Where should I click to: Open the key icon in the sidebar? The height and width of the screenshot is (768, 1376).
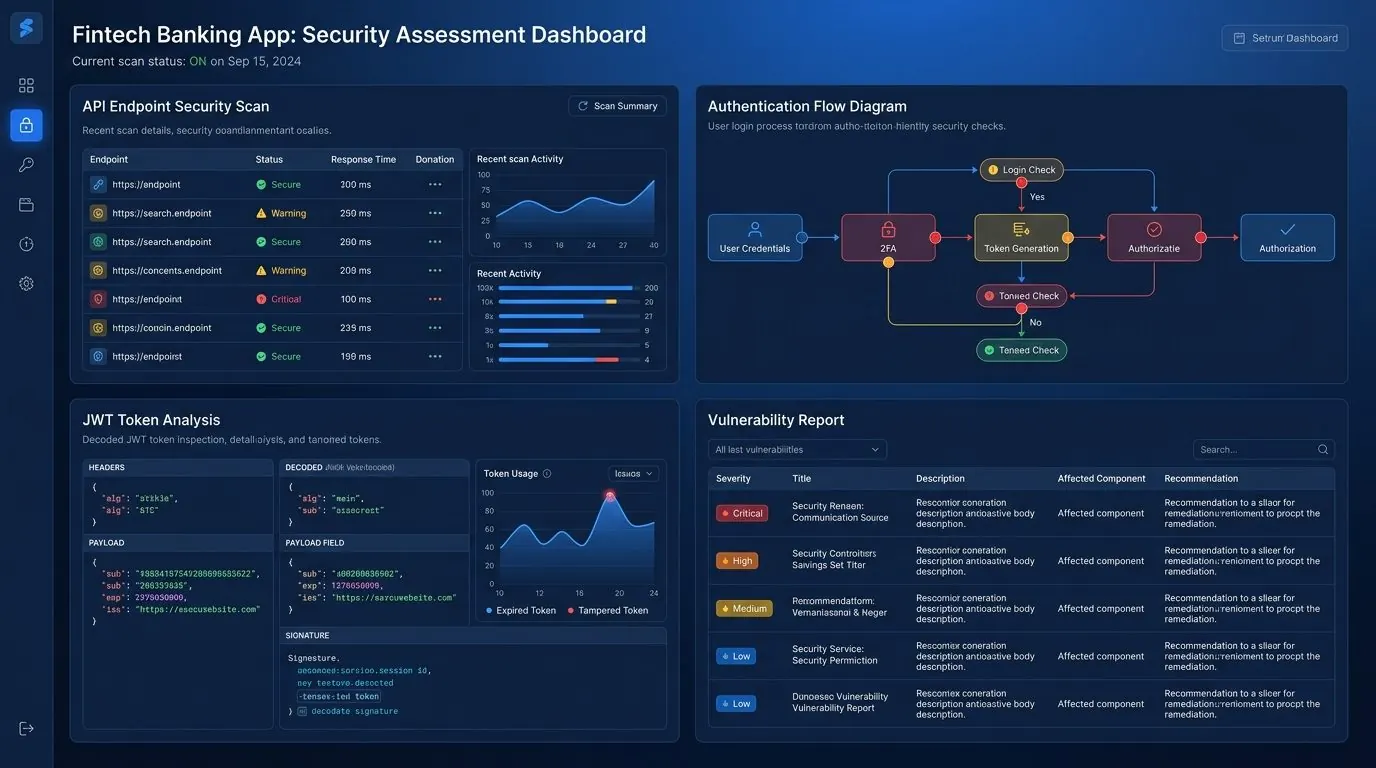click(26, 165)
